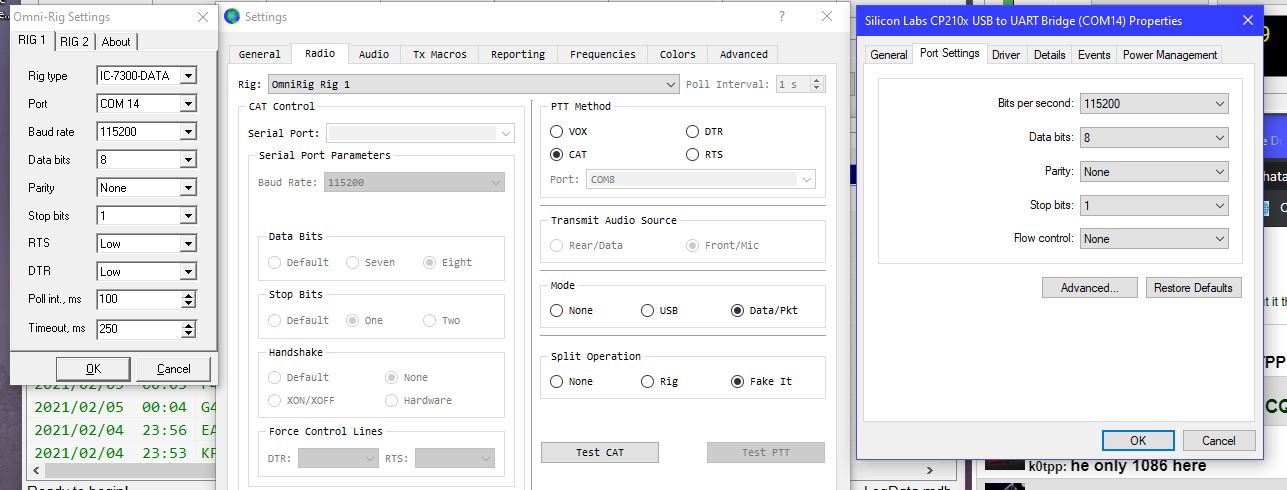Set Mode to USB
The width and height of the screenshot is (1287, 490).
(647, 310)
